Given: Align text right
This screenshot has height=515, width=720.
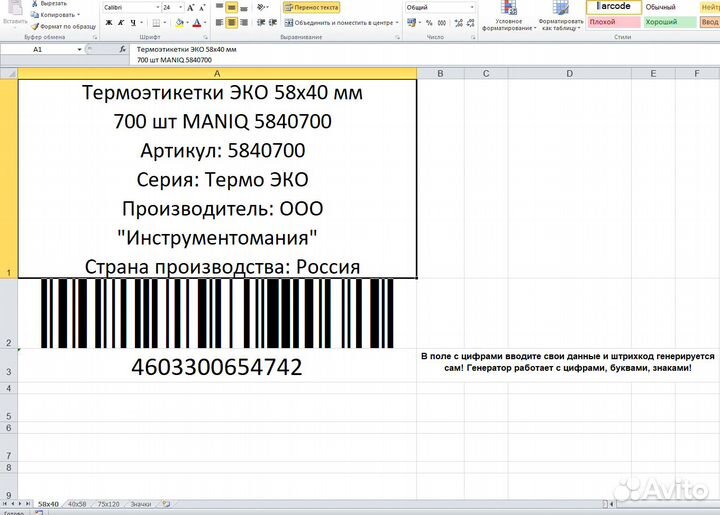Looking at the screenshot, I should (244, 22).
